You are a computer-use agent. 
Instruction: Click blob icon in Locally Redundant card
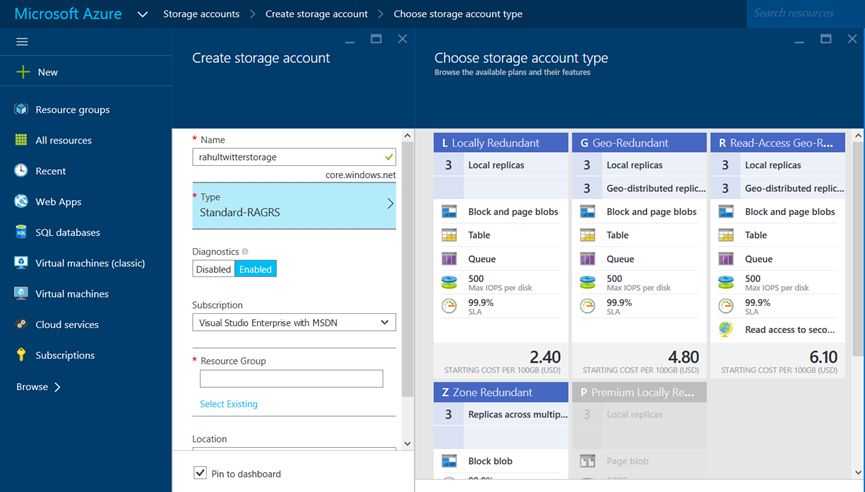449,212
